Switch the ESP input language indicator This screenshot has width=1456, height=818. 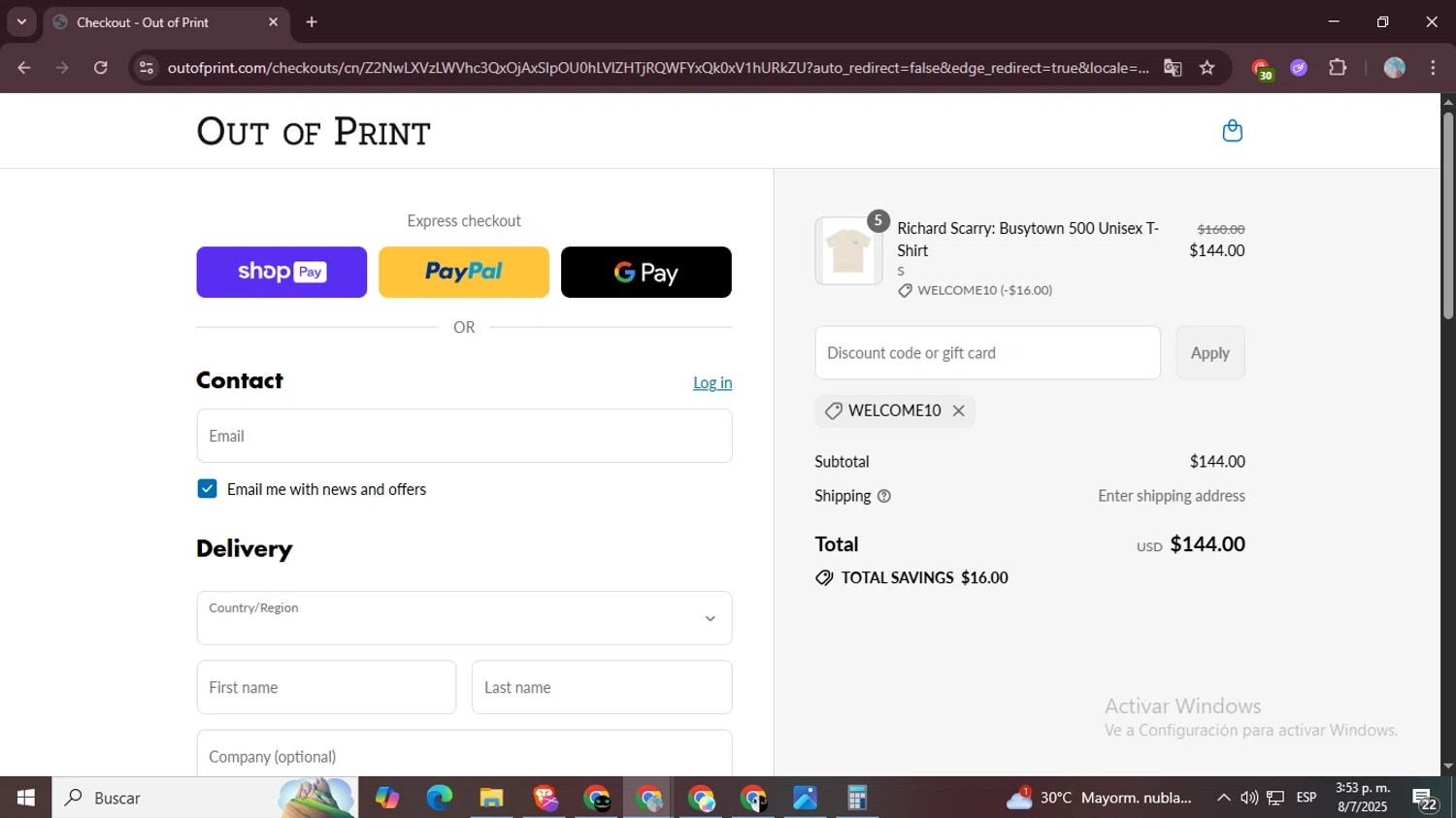pyautogui.click(x=1307, y=798)
